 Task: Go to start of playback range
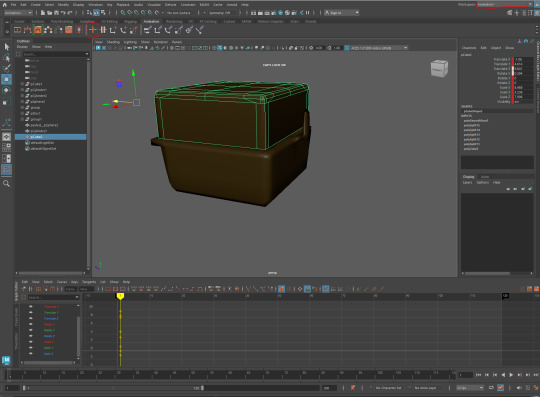(478, 375)
